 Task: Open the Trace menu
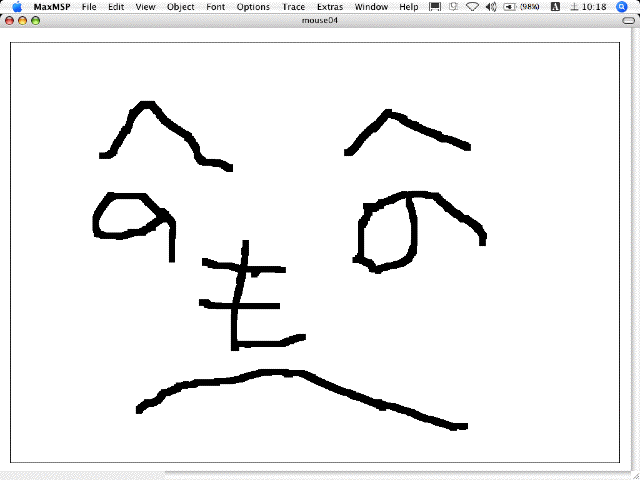click(293, 7)
